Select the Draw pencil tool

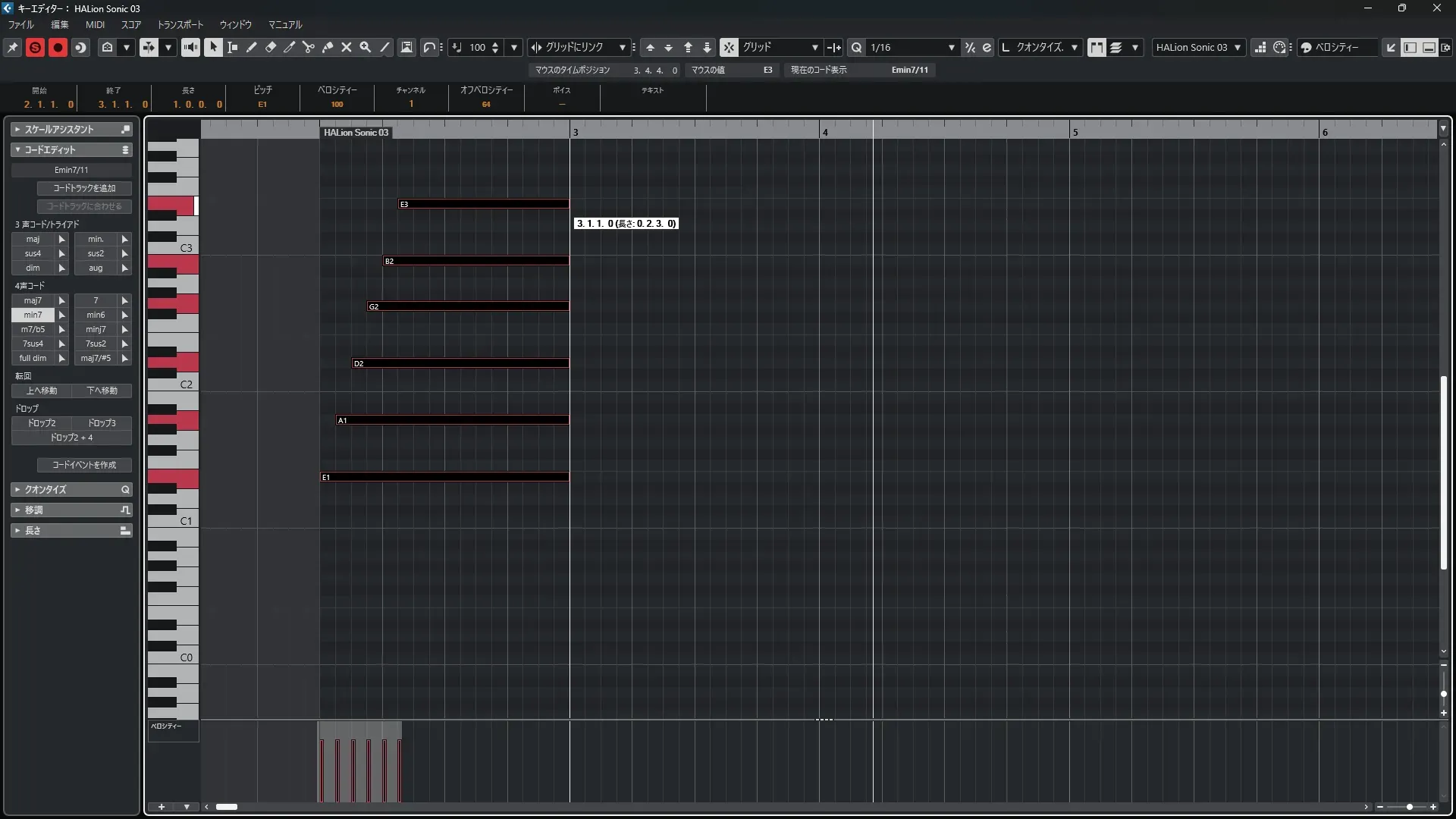tap(252, 47)
